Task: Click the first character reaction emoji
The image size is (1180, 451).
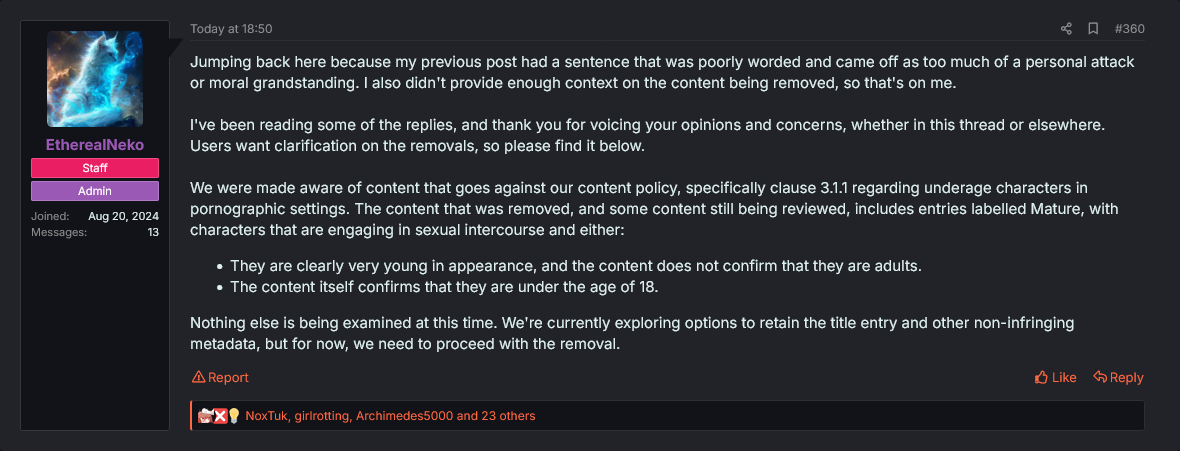Action: [x=207, y=416]
